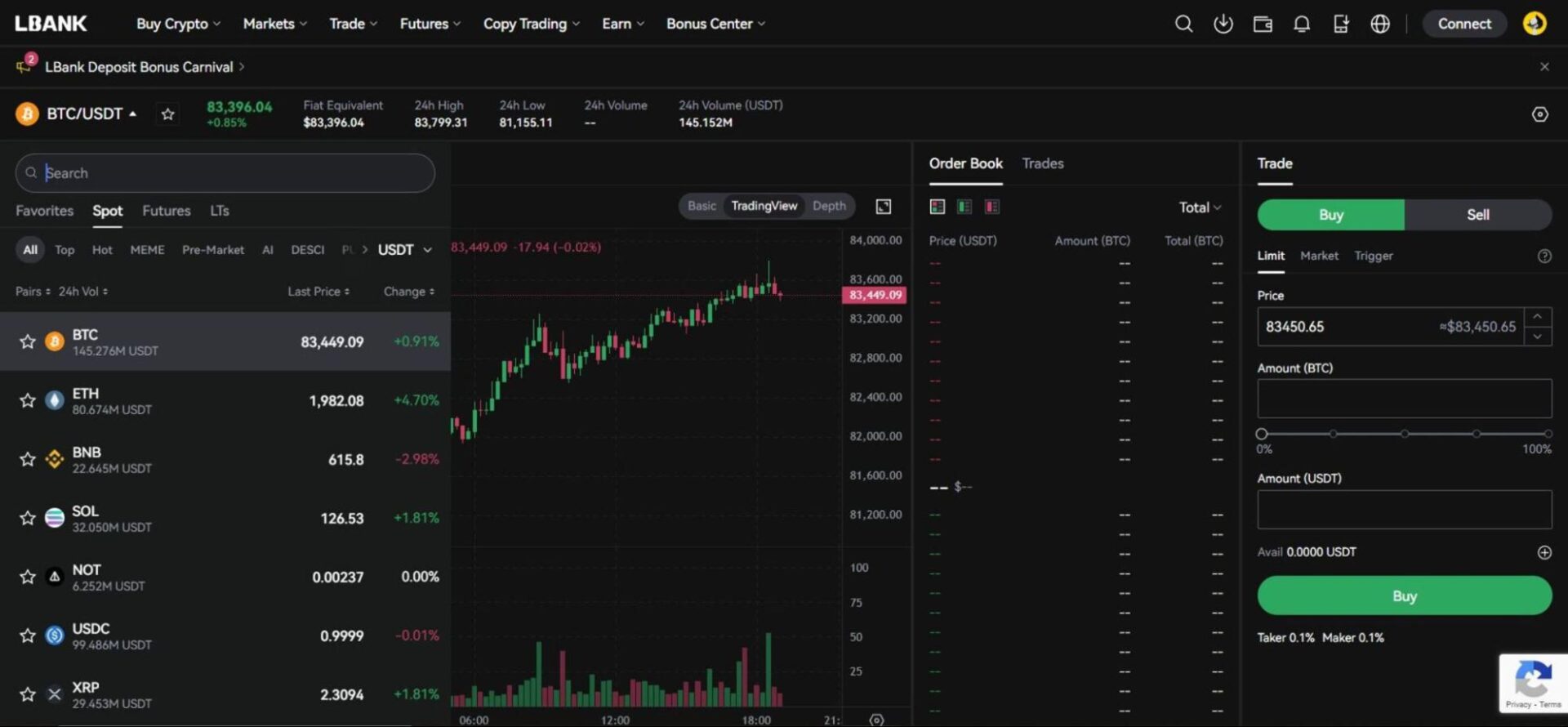
Task: Select the Market order type tab
Action: [x=1319, y=256]
